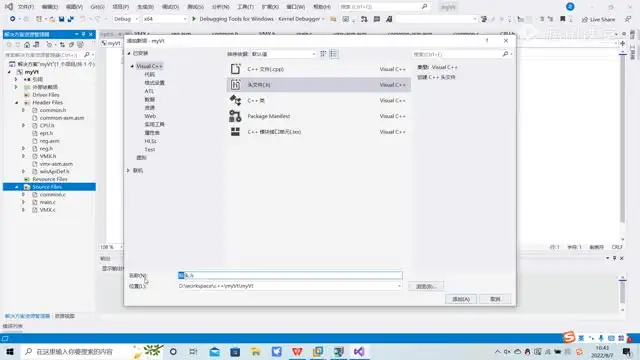
Task: Click the help question mark in dialog
Action: point(487,41)
